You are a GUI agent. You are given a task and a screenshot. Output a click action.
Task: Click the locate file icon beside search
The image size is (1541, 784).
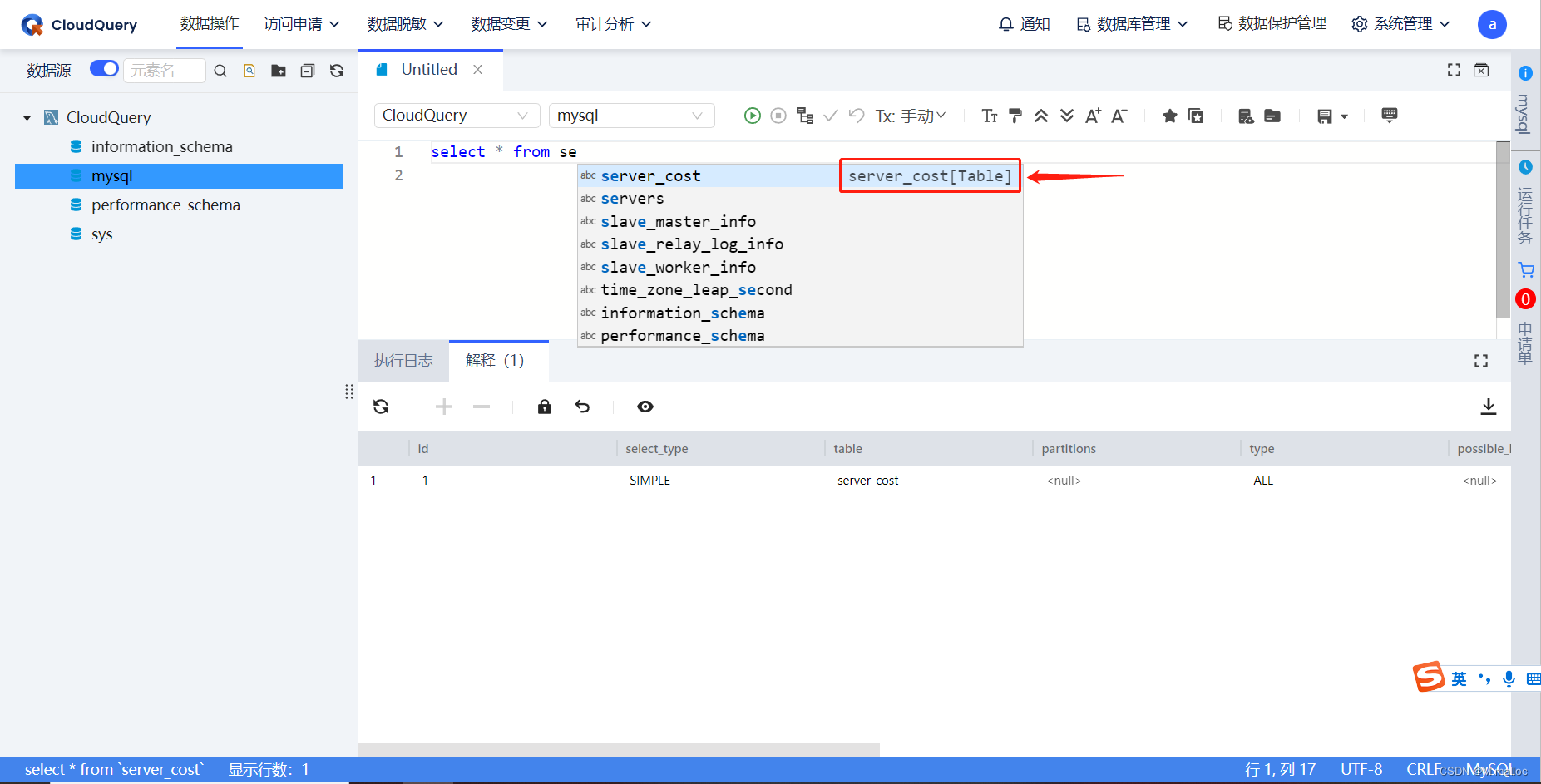tap(249, 71)
